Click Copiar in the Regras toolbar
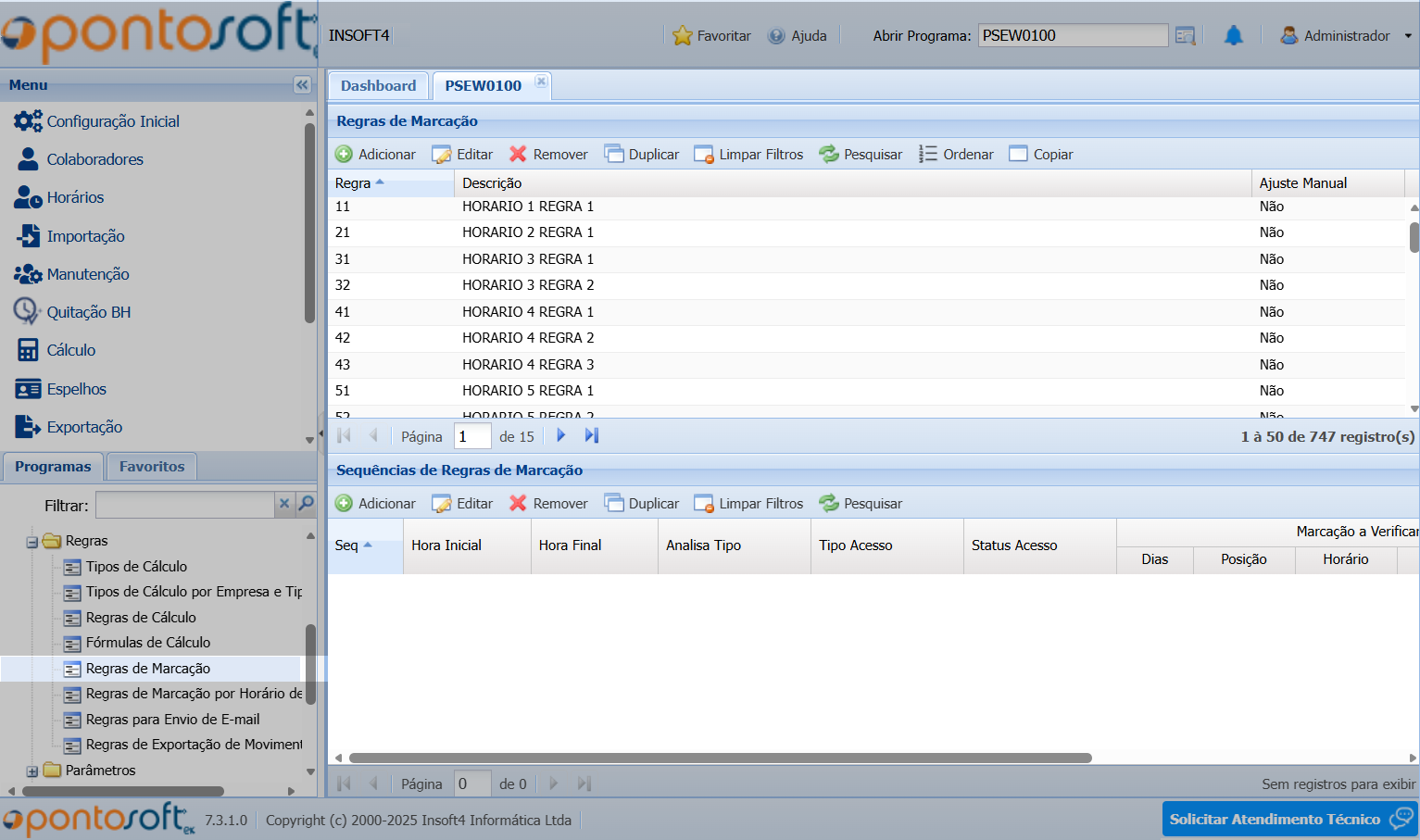This screenshot has height=840, width=1420. click(1041, 155)
